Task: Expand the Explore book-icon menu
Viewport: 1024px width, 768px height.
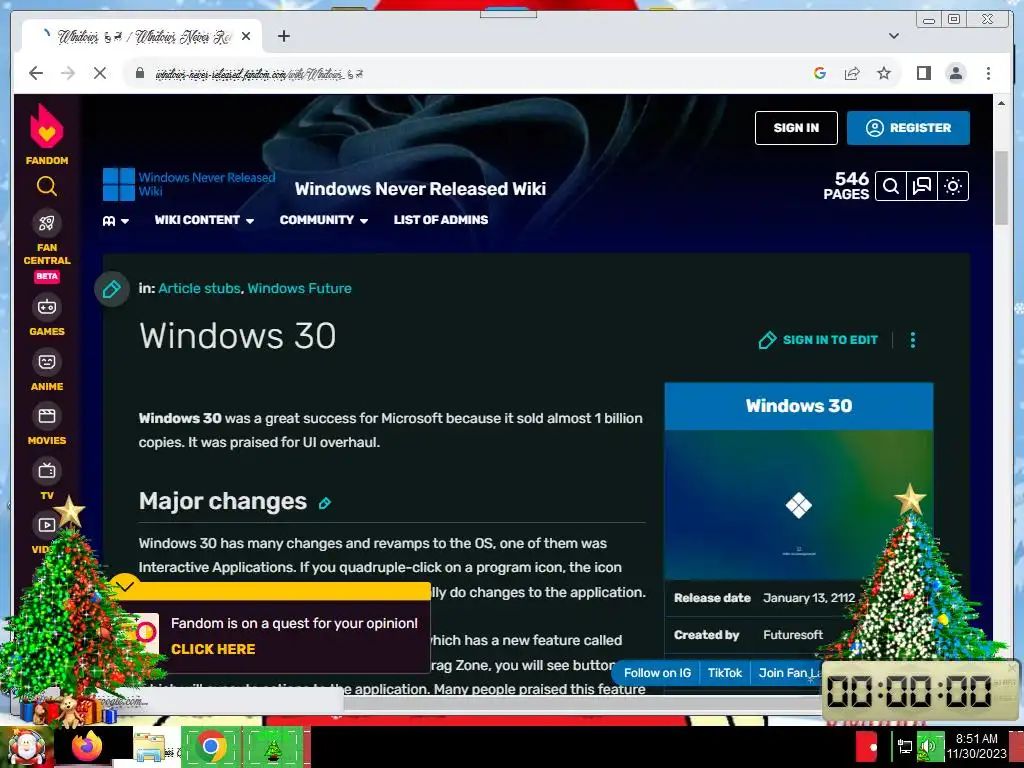Action: 116,221
